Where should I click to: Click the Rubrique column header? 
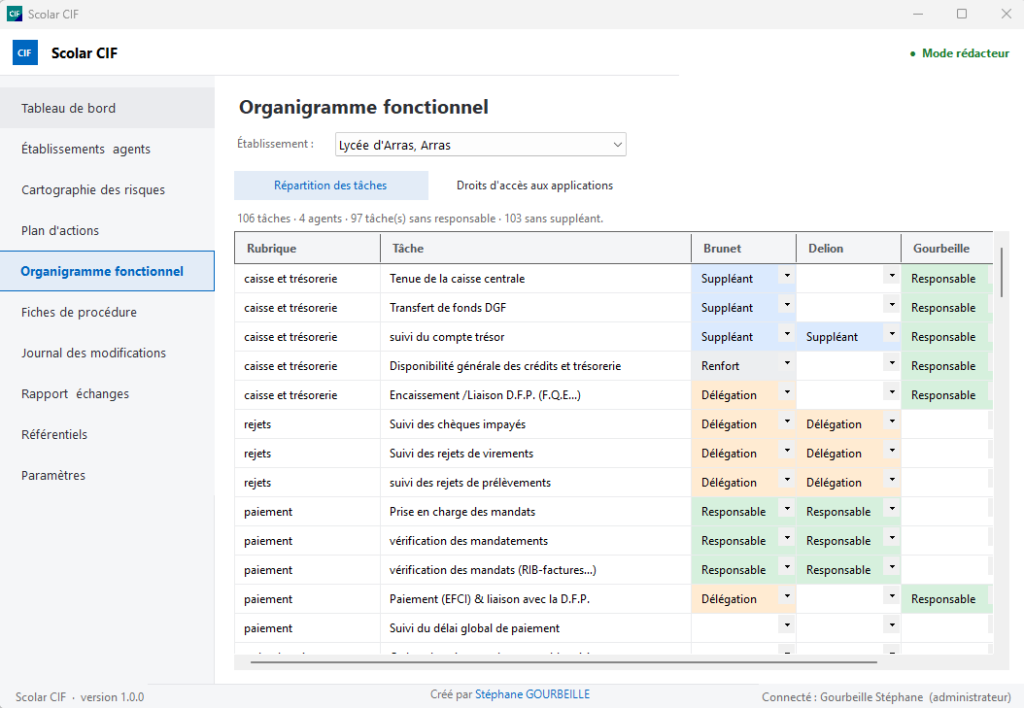pos(308,248)
